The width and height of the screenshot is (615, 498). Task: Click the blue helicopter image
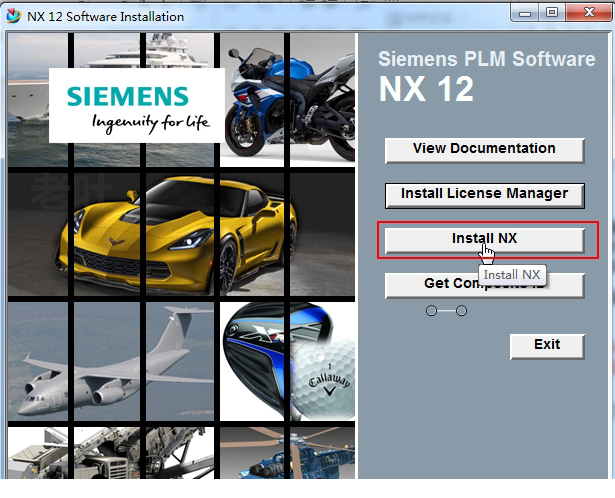point(288,453)
